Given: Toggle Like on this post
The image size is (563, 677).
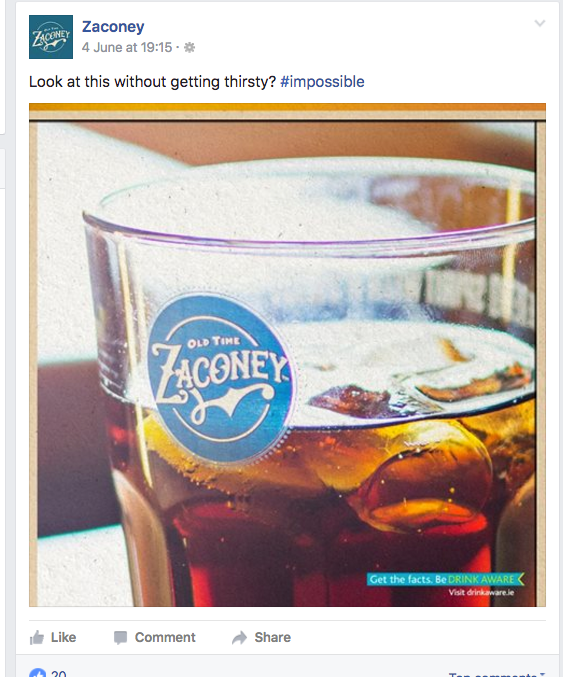Looking at the screenshot, I should click(53, 637).
